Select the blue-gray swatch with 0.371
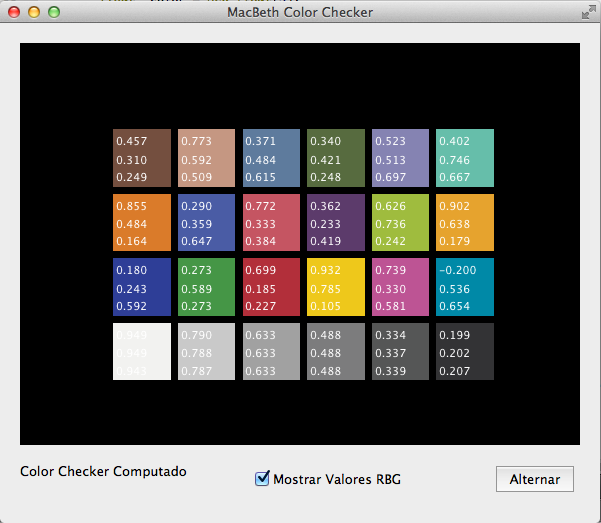The image size is (601, 523). tap(271, 158)
